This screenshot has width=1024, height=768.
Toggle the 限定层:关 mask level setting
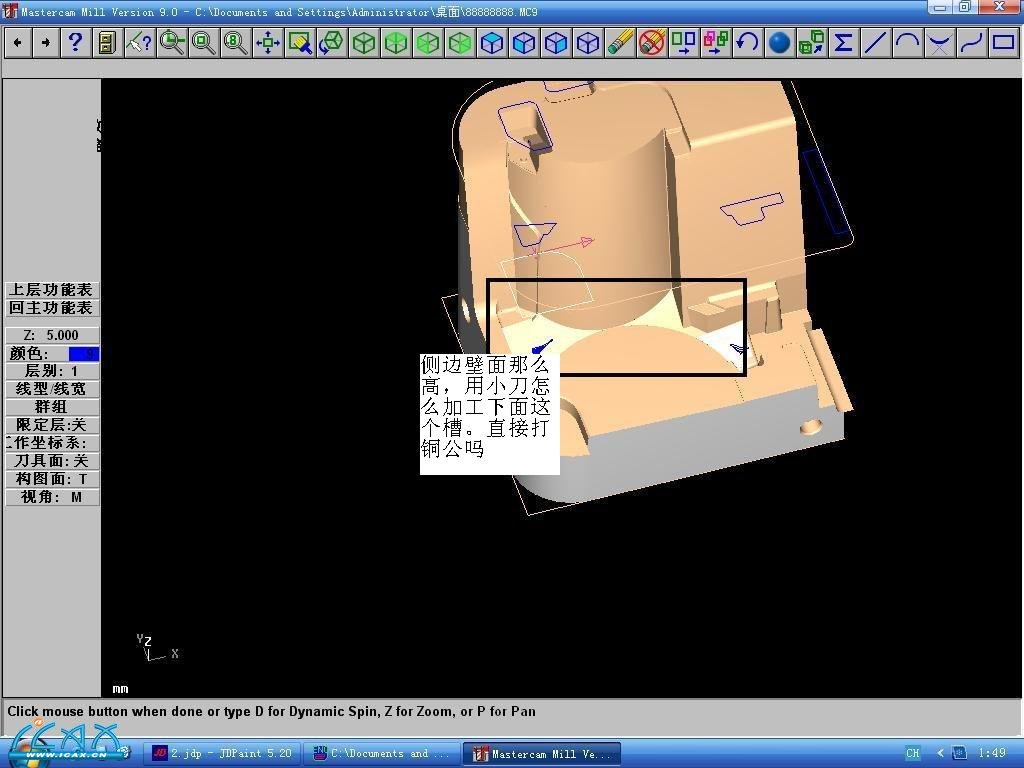click(52, 425)
